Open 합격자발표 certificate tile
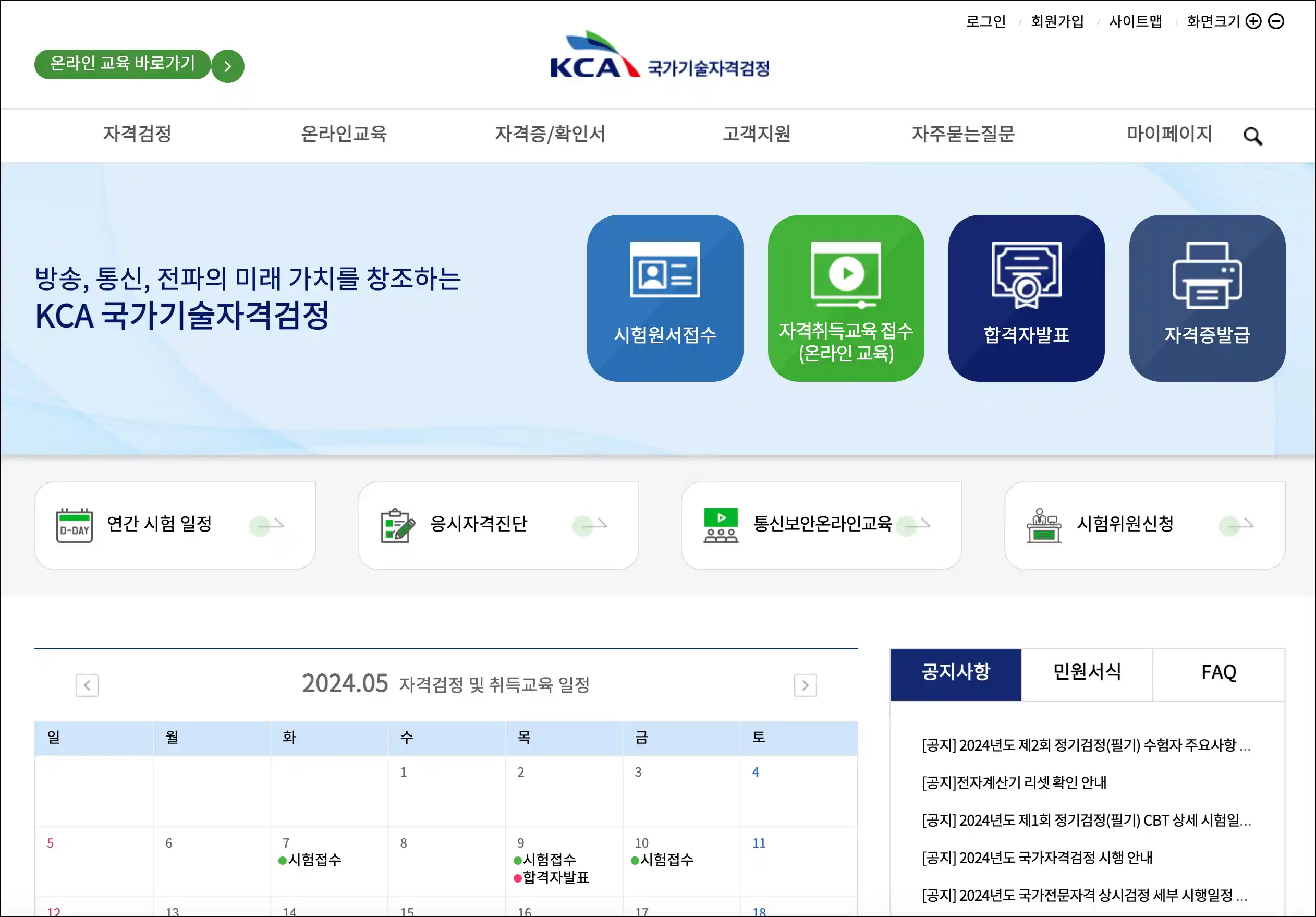 1026,298
